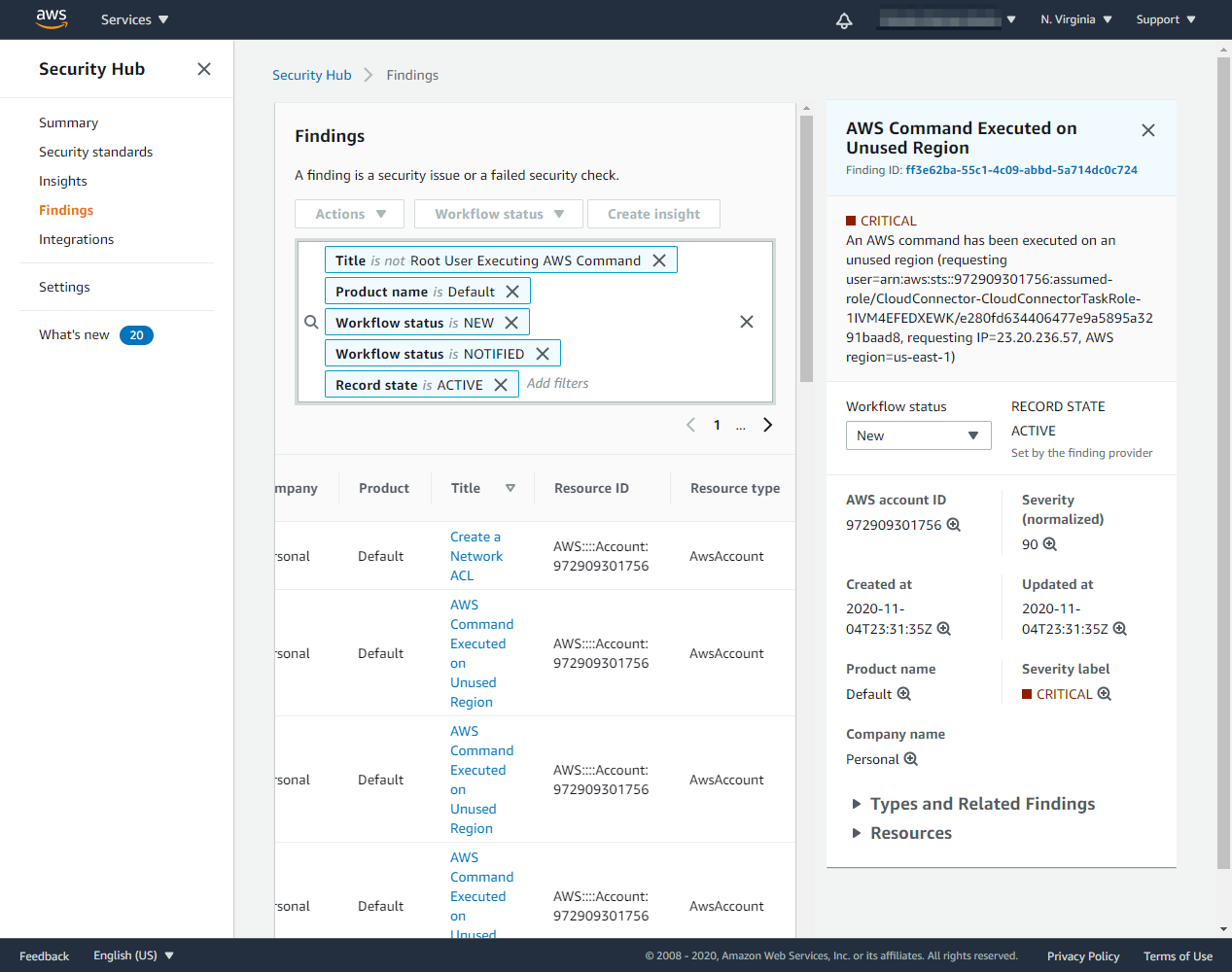The image size is (1232, 972).
Task: Open Integrations in the sidebar
Action: tap(76, 239)
